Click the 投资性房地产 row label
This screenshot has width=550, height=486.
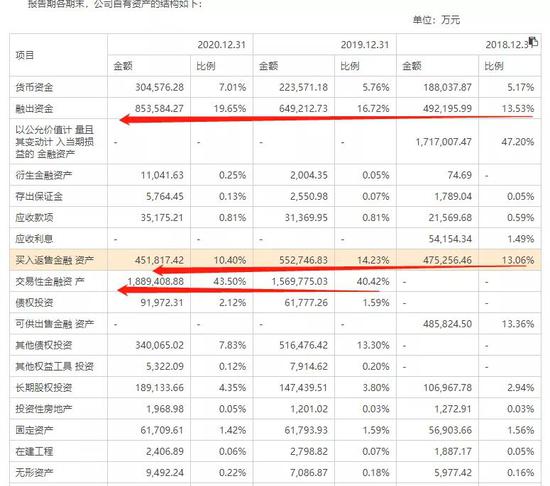click(43, 409)
